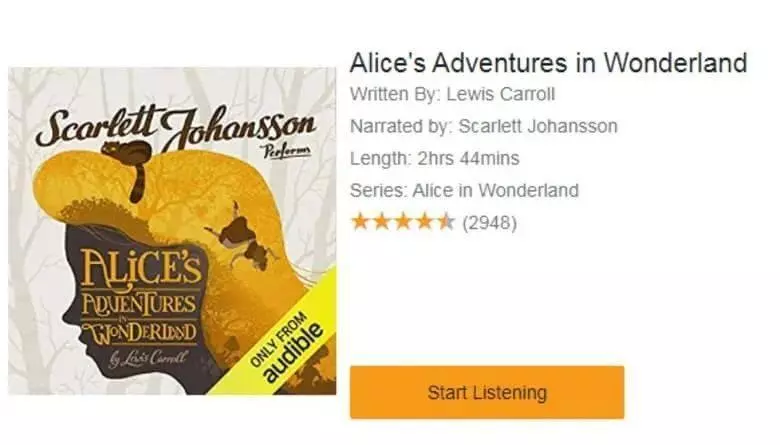Click the Start Listening button
The height and width of the screenshot is (445, 780).
point(487,392)
